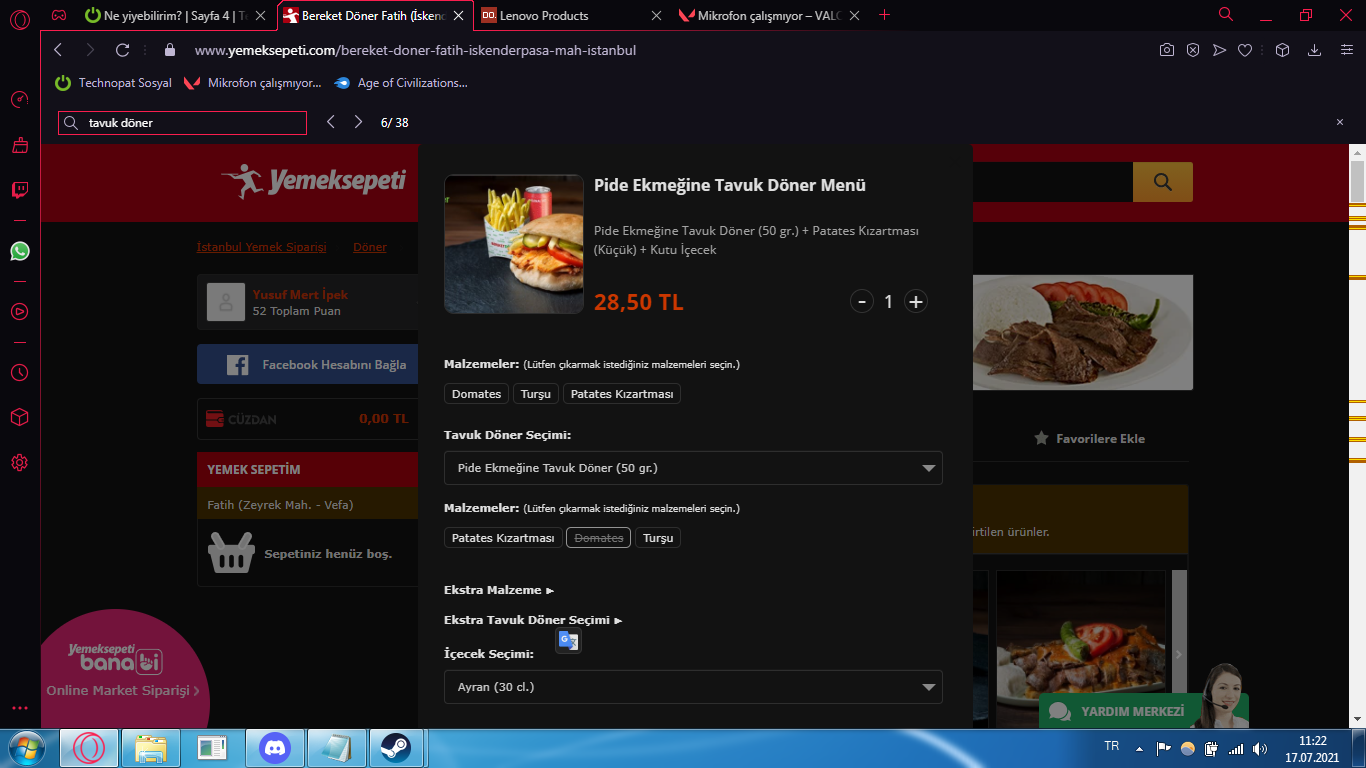Viewport: 1366px width, 768px height.
Task: Click the TR input language indicator
Action: coord(1111,747)
